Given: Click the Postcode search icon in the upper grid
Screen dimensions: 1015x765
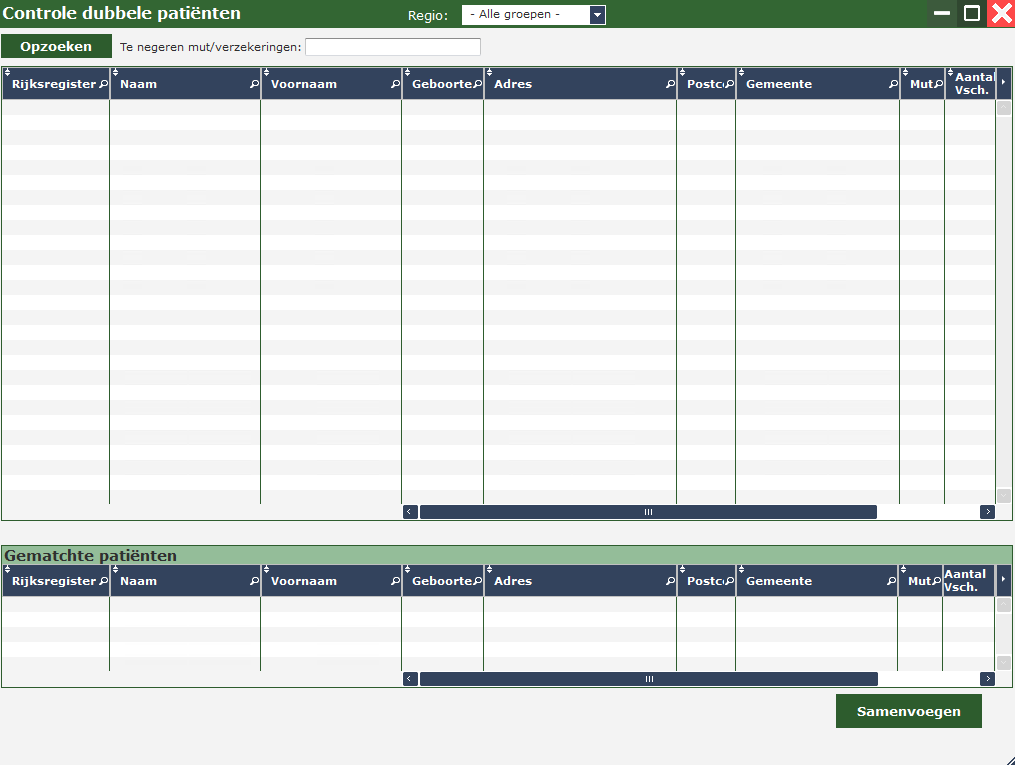Looking at the screenshot, I should point(729,85).
